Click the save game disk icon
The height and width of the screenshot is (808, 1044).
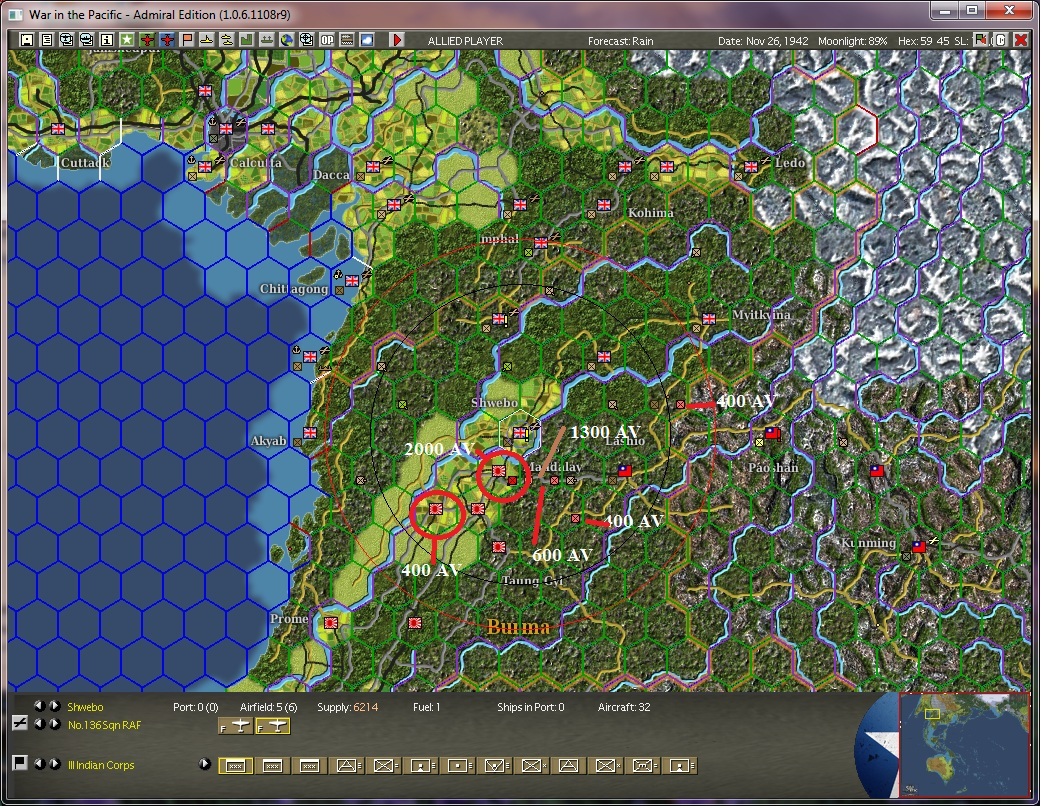[27, 40]
